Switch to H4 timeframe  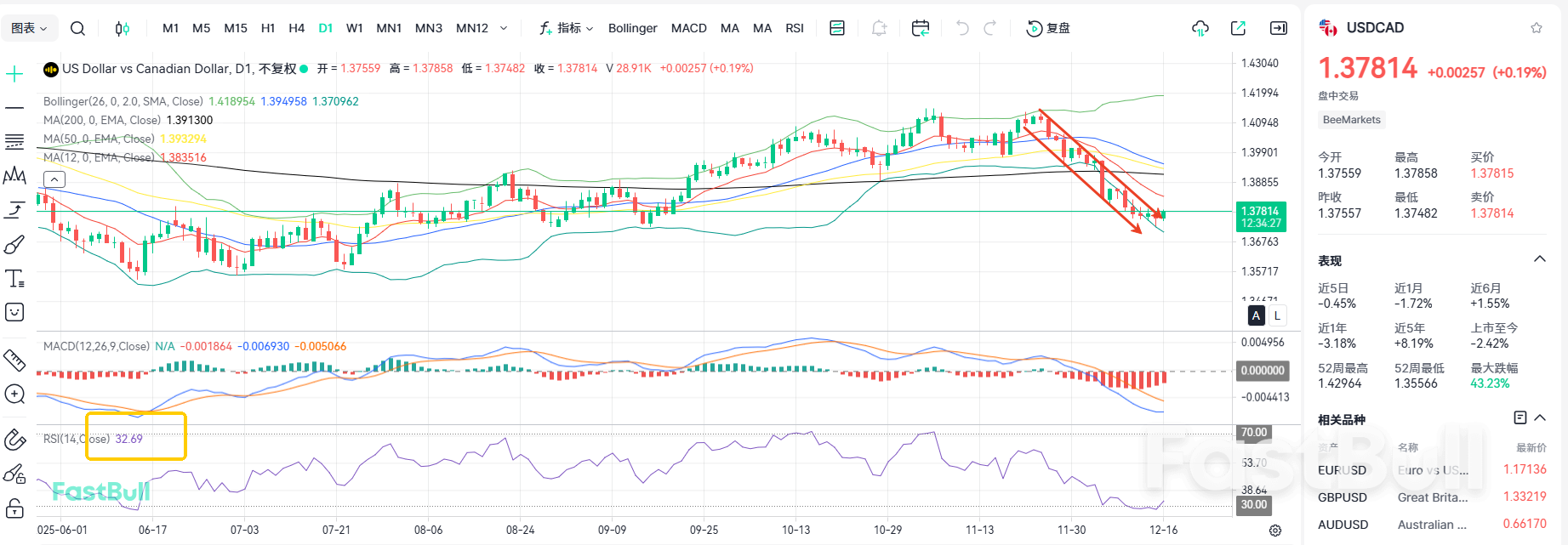coord(296,28)
